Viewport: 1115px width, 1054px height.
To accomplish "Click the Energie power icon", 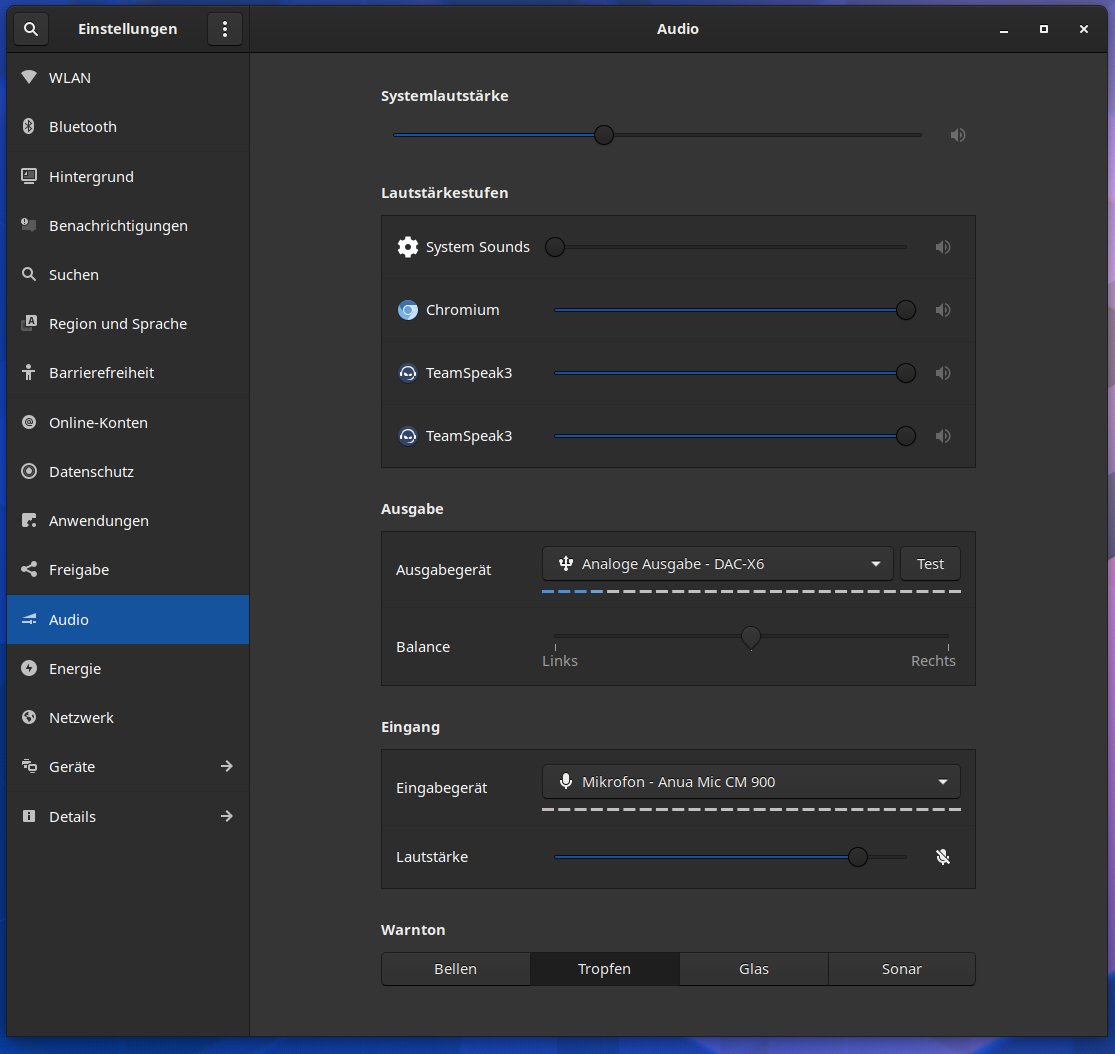I will (x=28, y=668).
